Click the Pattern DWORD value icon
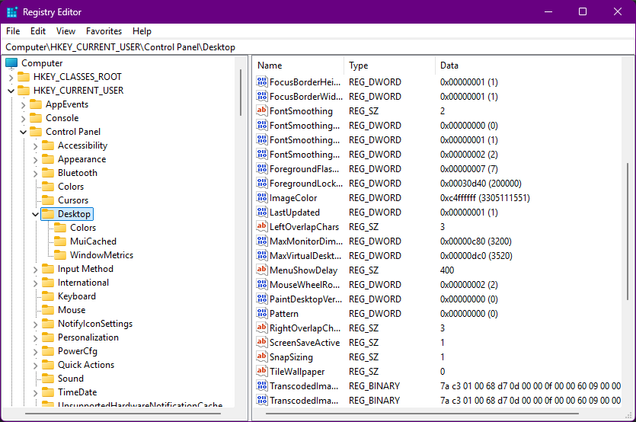This screenshot has width=636, height=422. [x=262, y=313]
